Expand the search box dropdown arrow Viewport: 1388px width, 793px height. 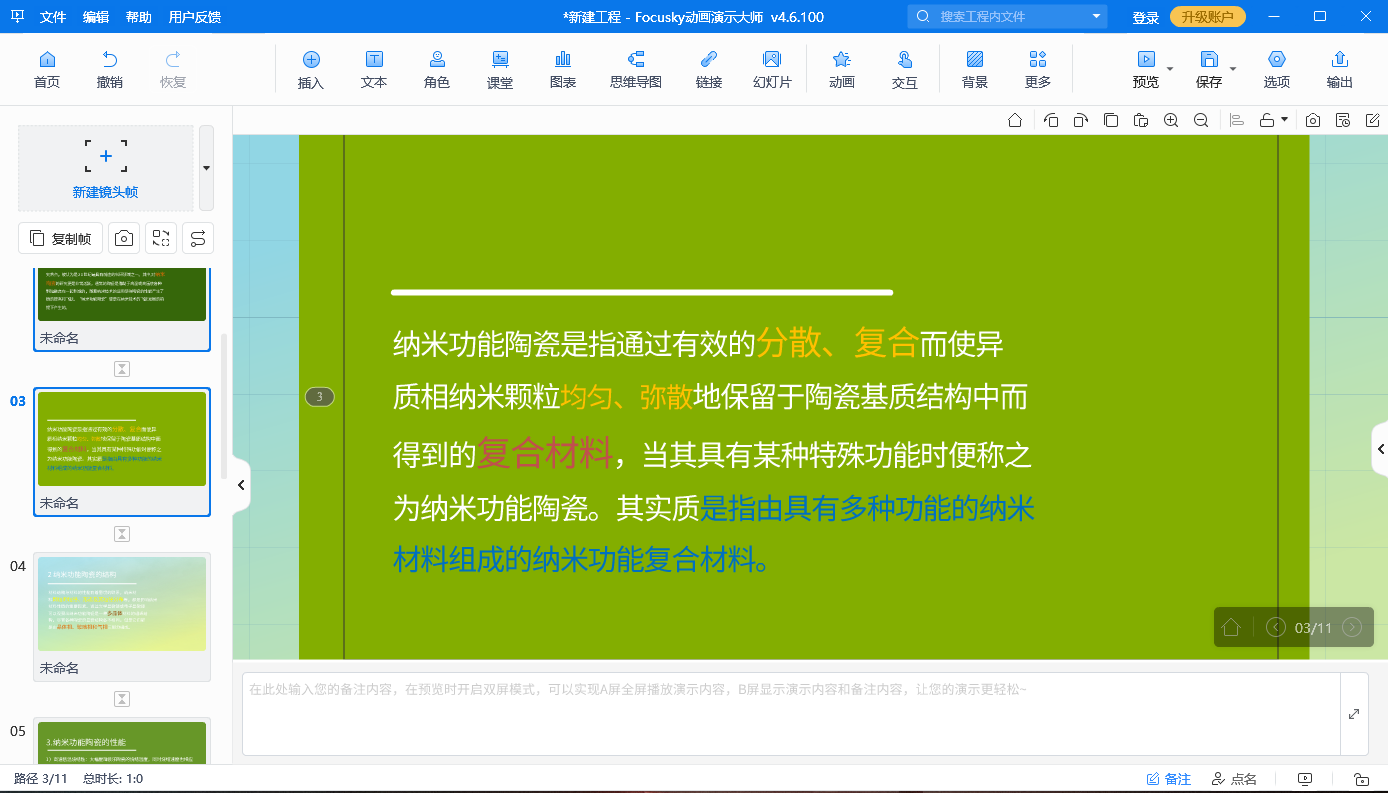1097,16
